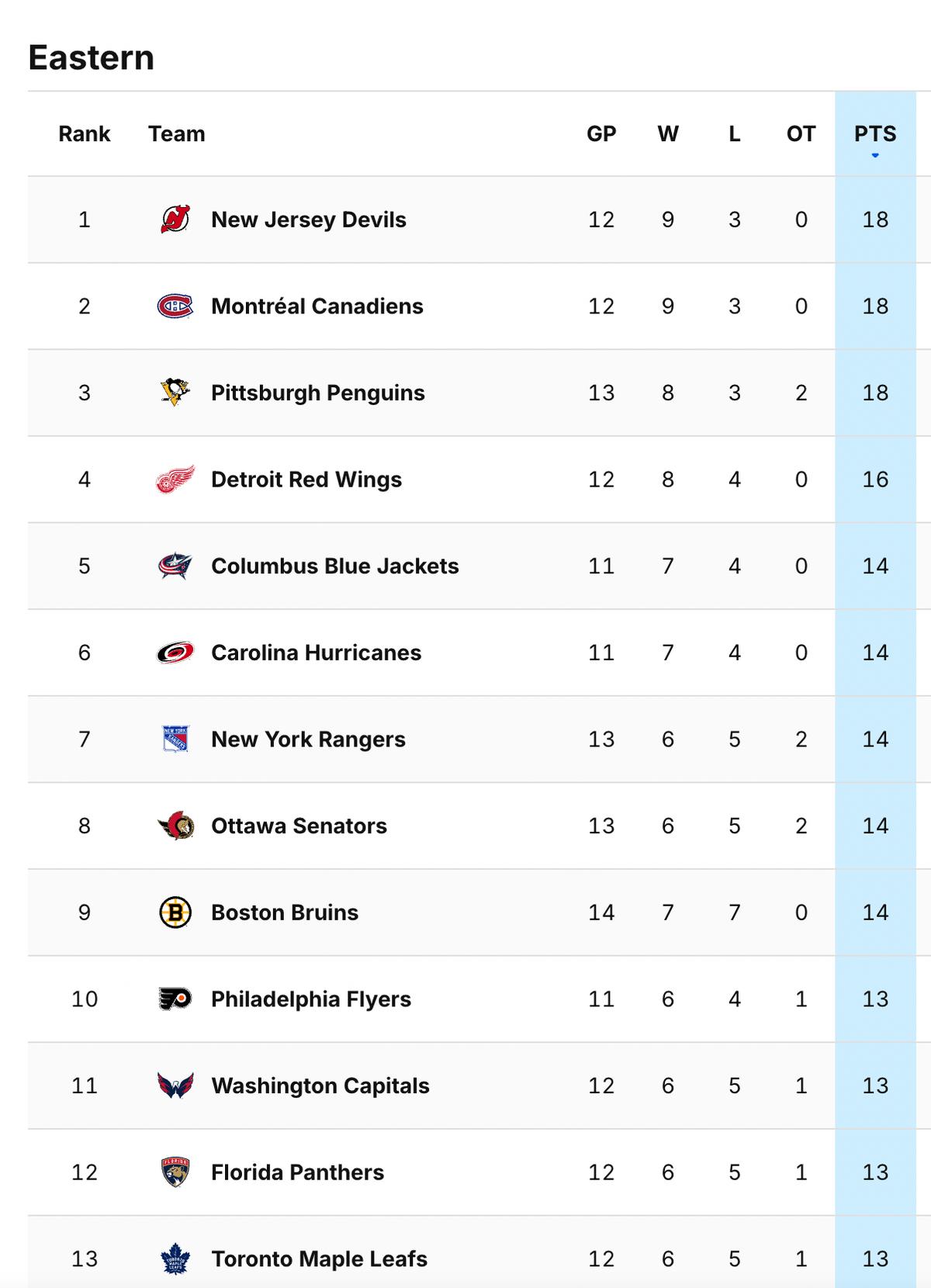Click the Pittsburgh Penguins logo
Viewport: 931px width, 1288px height.
[x=175, y=393]
